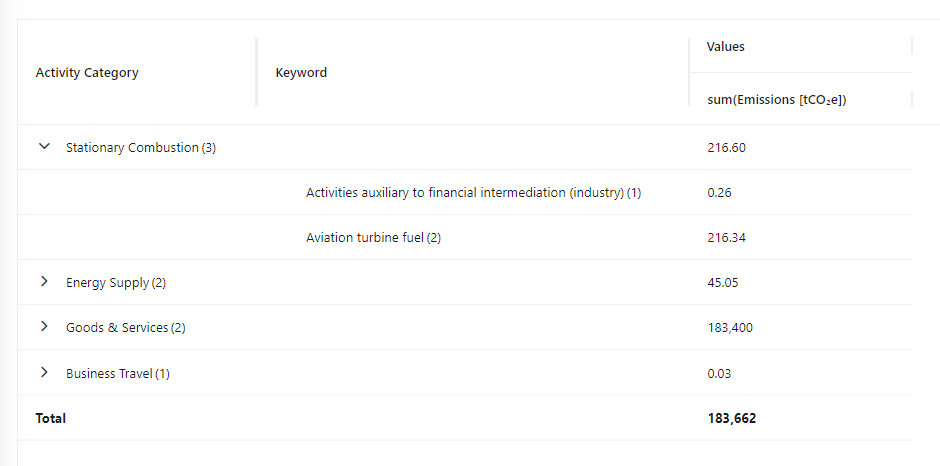The height and width of the screenshot is (466, 940).
Task: Expand the Business Travel group
Action: tap(44, 372)
